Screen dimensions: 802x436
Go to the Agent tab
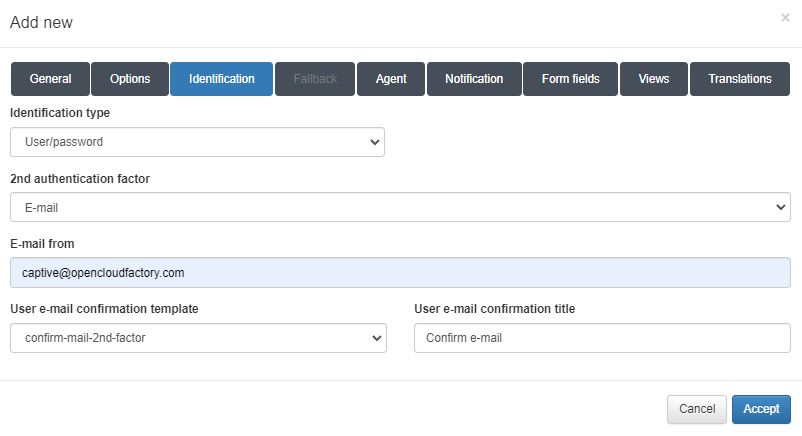click(x=391, y=79)
